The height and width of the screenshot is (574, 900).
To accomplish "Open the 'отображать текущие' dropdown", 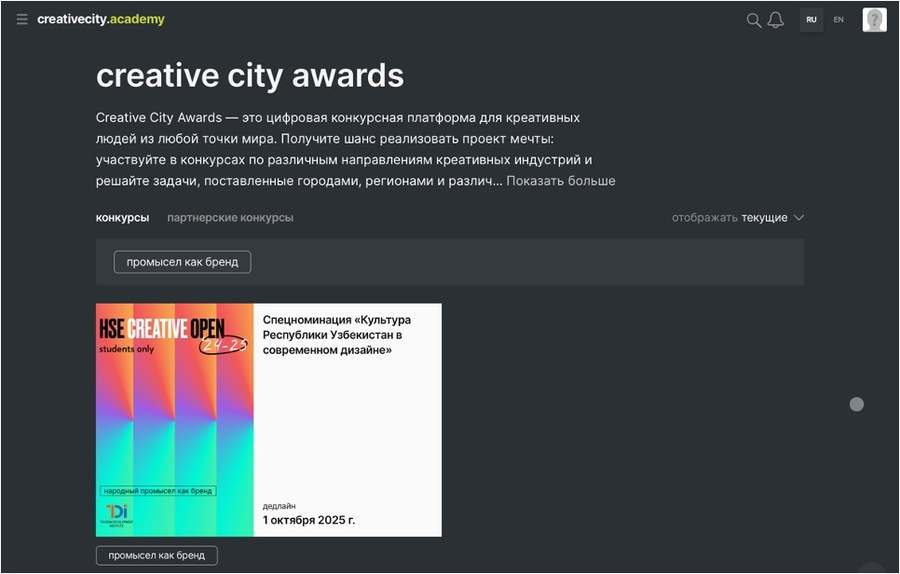I will [x=738, y=218].
